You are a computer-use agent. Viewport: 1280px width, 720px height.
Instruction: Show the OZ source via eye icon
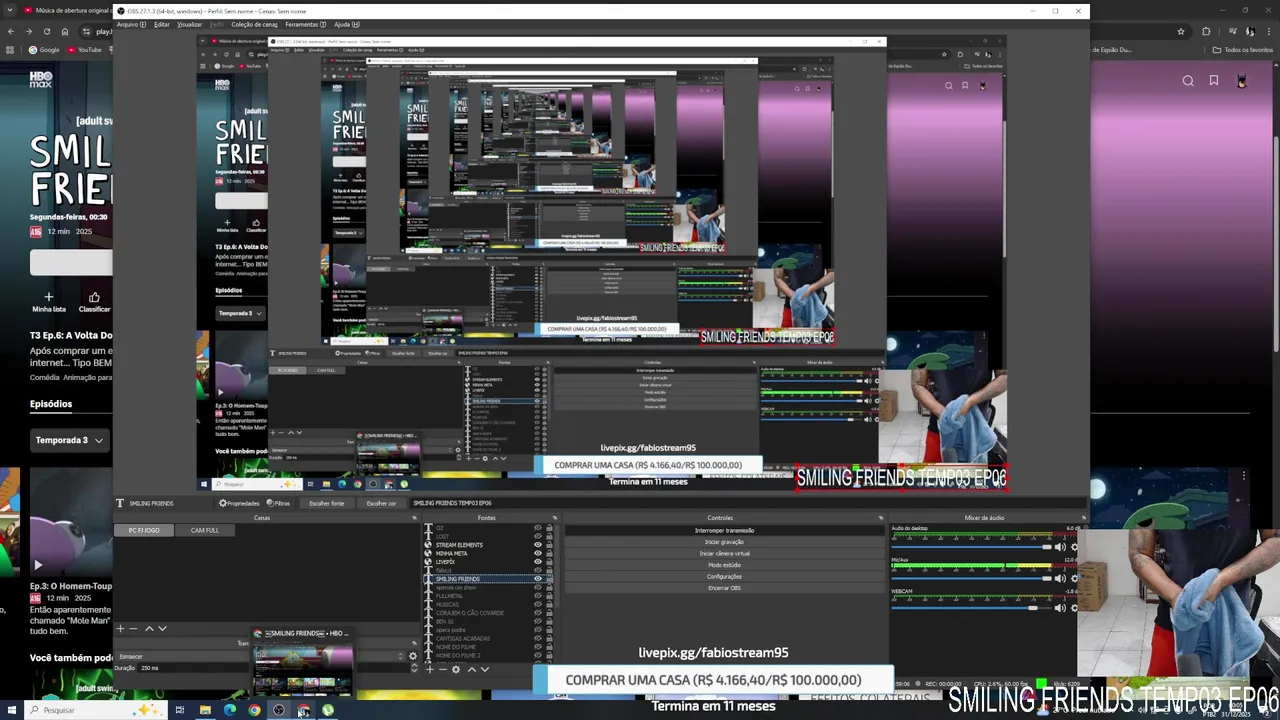pyautogui.click(x=538, y=528)
